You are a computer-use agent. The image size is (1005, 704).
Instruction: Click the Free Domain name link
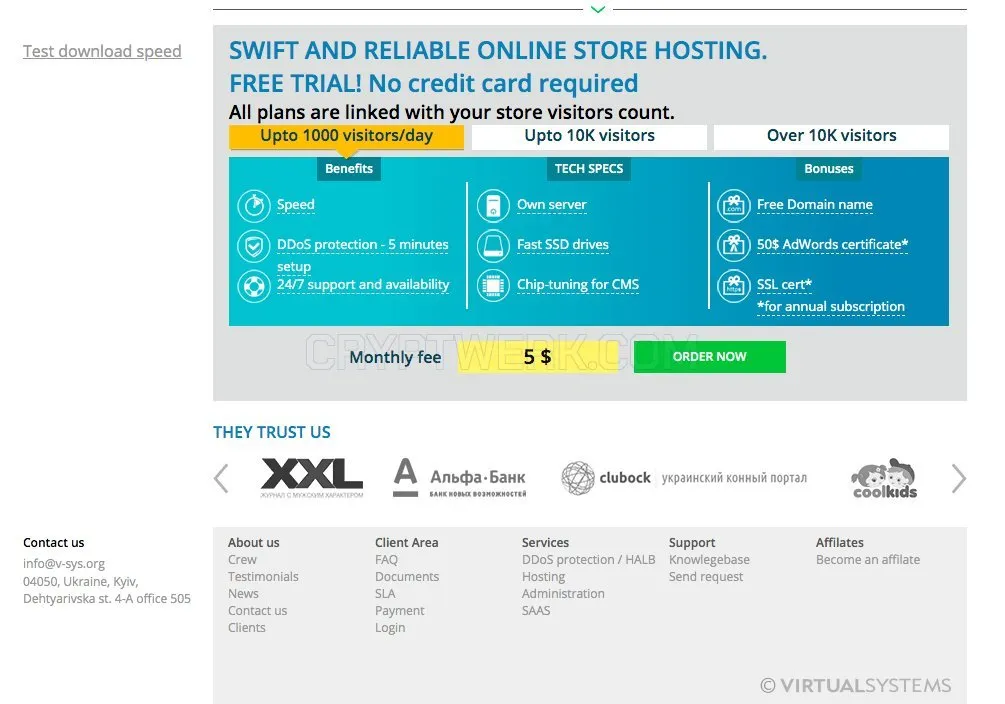[815, 205]
